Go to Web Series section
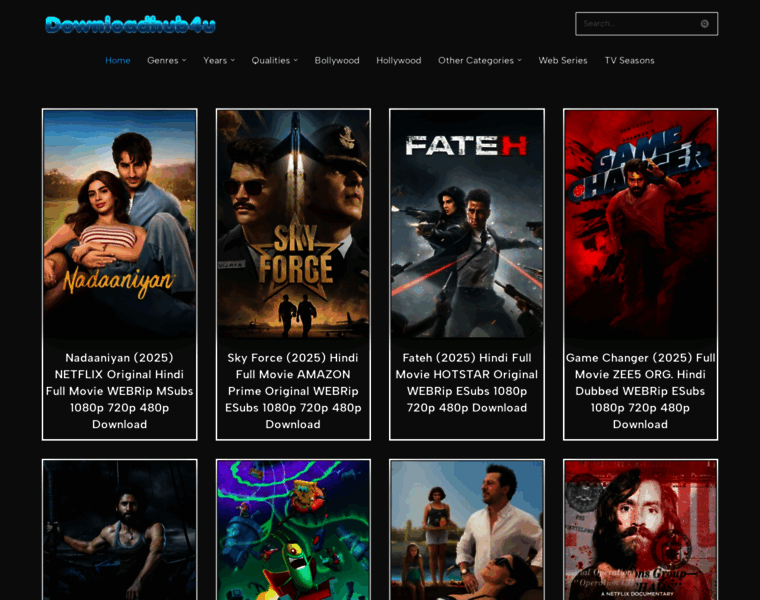Viewport: 760px width, 600px height. coord(563,61)
